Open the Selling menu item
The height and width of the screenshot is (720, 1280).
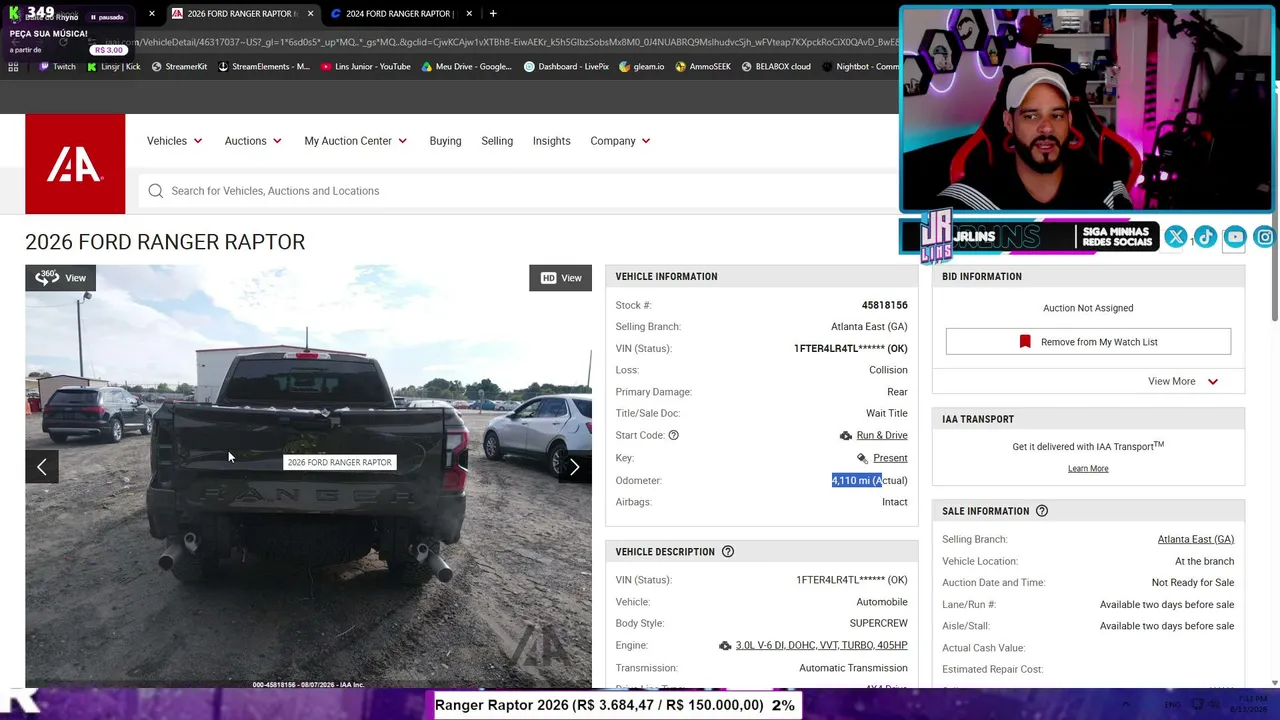tap(497, 141)
